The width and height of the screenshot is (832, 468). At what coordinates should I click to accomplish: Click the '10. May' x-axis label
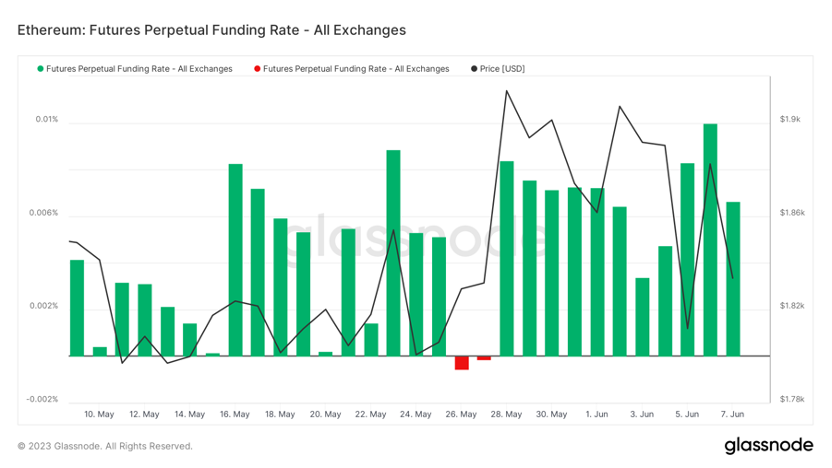(98, 413)
